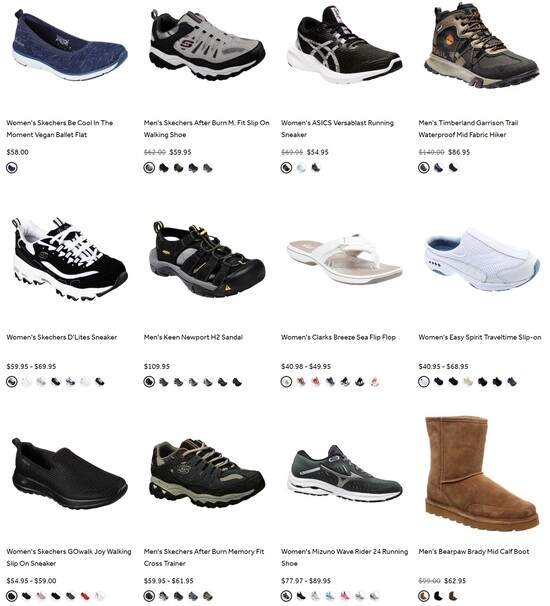Choose the cream swatch under Easy Spirit Traveltime
The width and height of the screenshot is (550, 606).
click(x=468, y=382)
